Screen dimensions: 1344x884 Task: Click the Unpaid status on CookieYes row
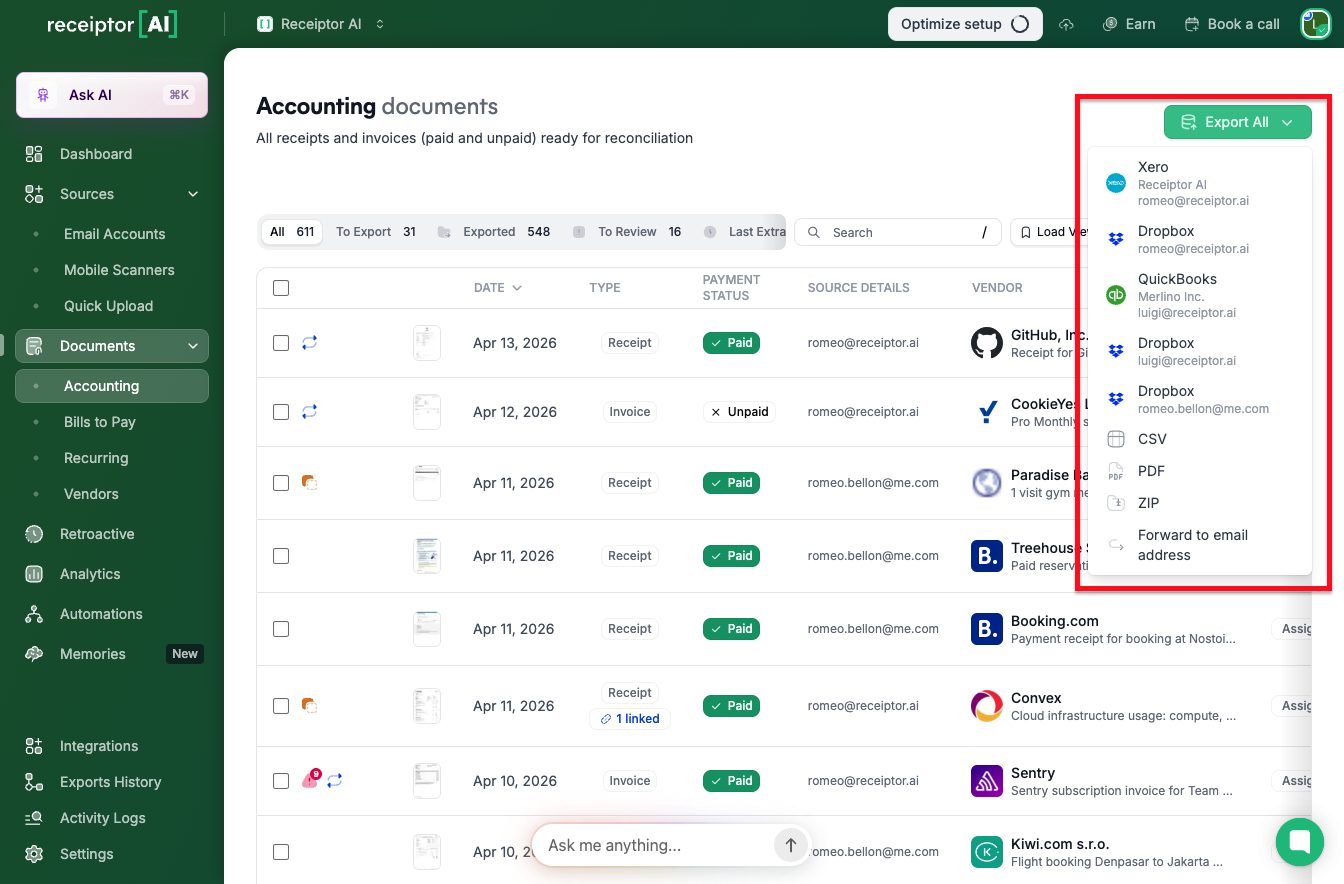(739, 412)
